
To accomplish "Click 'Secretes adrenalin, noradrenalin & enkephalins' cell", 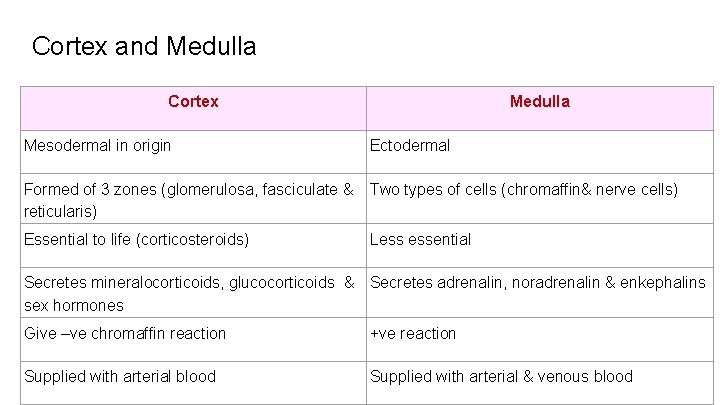I will (537, 283).
